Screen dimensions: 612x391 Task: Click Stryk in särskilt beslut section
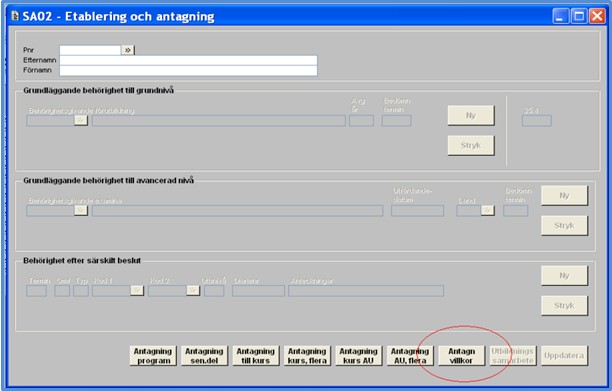click(564, 305)
